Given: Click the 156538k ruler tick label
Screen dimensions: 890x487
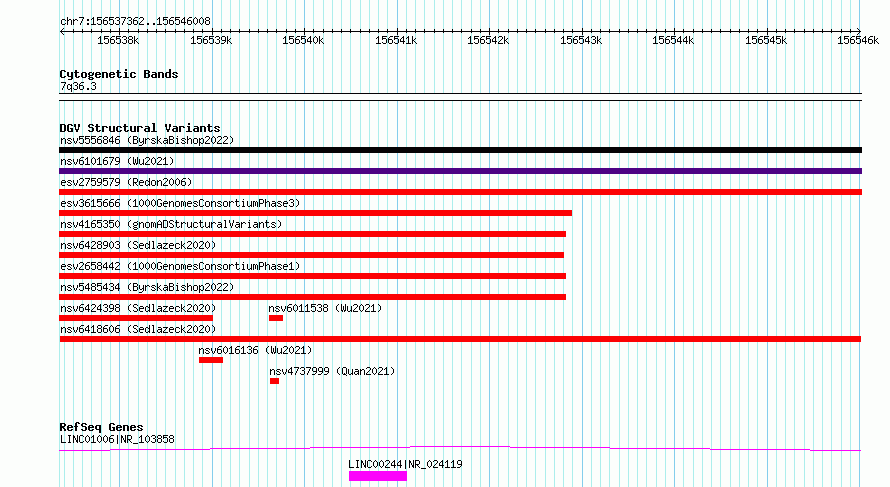Looking at the screenshot, I should click(x=118, y=40).
